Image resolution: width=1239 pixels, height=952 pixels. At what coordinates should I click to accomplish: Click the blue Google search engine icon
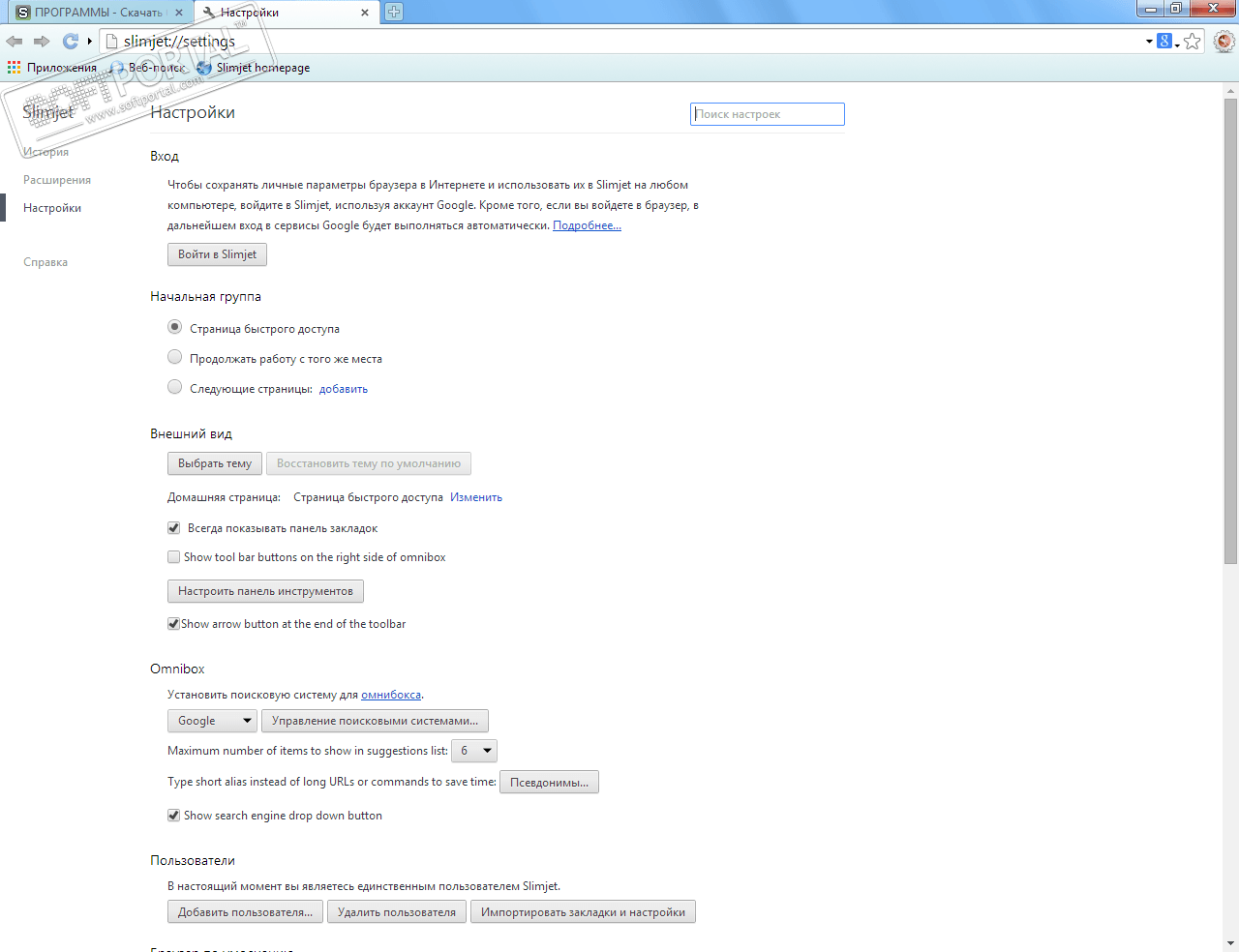click(1164, 42)
